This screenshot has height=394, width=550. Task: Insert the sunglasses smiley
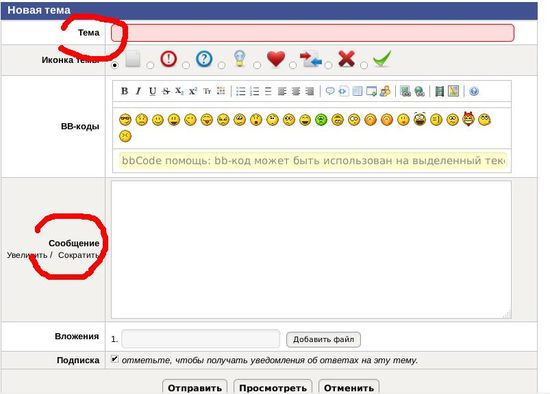click(x=125, y=120)
